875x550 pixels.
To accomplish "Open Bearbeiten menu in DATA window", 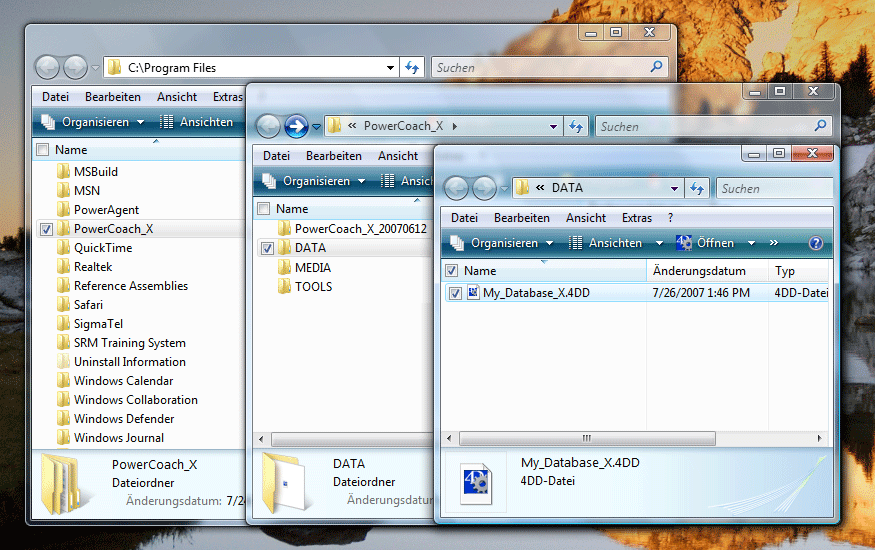I will [522, 218].
